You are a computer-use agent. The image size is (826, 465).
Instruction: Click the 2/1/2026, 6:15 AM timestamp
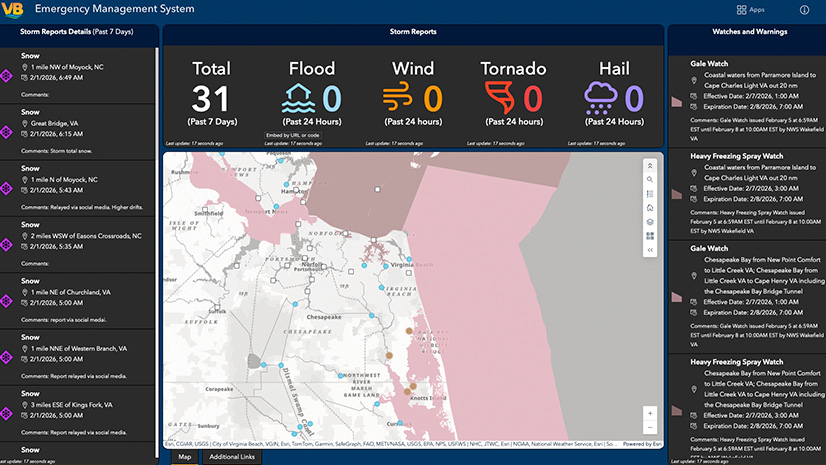[56, 134]
